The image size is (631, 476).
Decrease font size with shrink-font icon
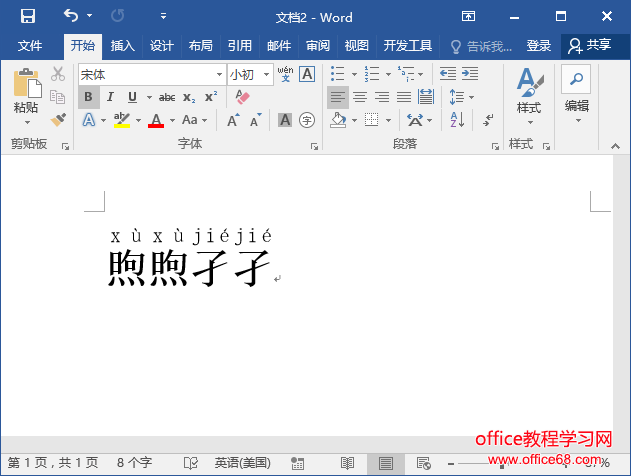[x=255, y=120]
